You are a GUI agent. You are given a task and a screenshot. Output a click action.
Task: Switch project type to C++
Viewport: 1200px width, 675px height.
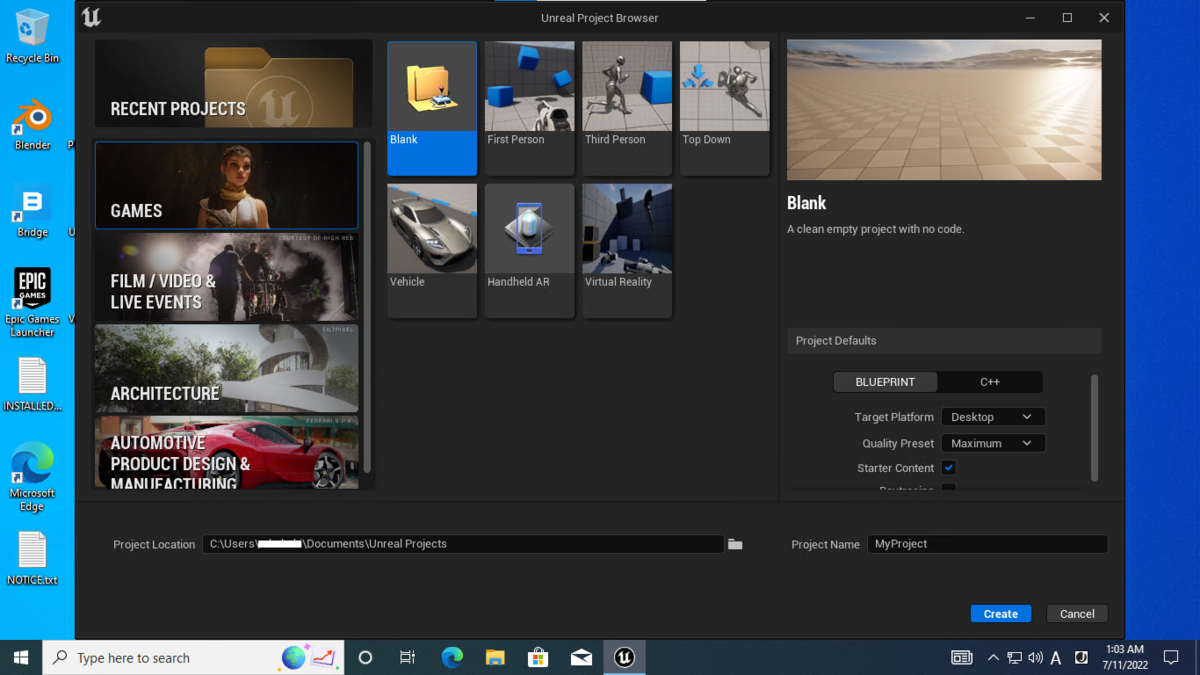pos(990,381)
